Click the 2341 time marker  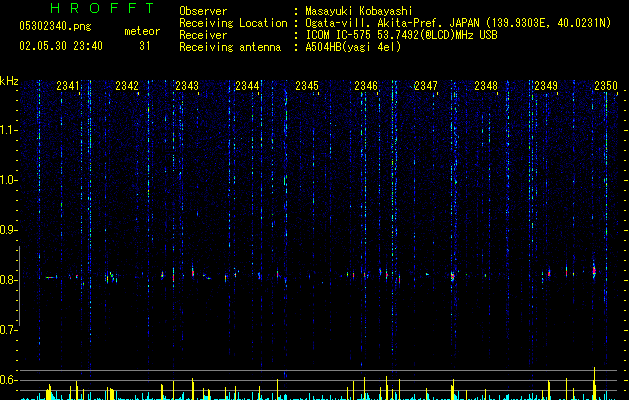click(68, 85)
